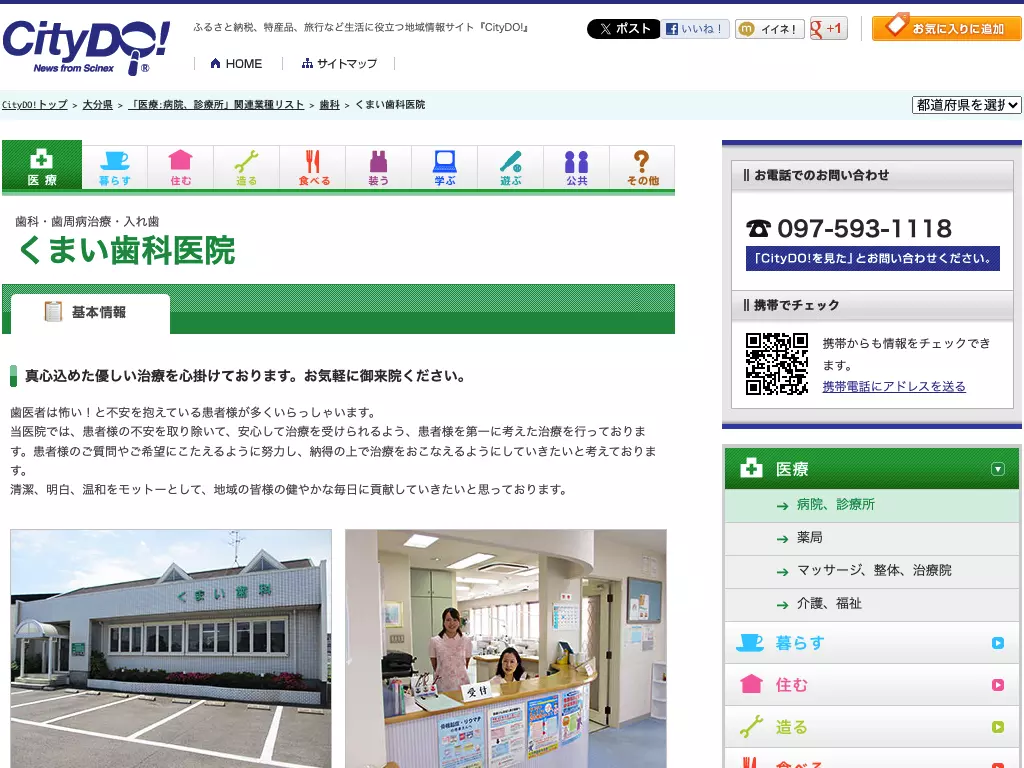
Task: Click CityDO!トップ breadcrumb link
Action: click(x=35, y=104)
